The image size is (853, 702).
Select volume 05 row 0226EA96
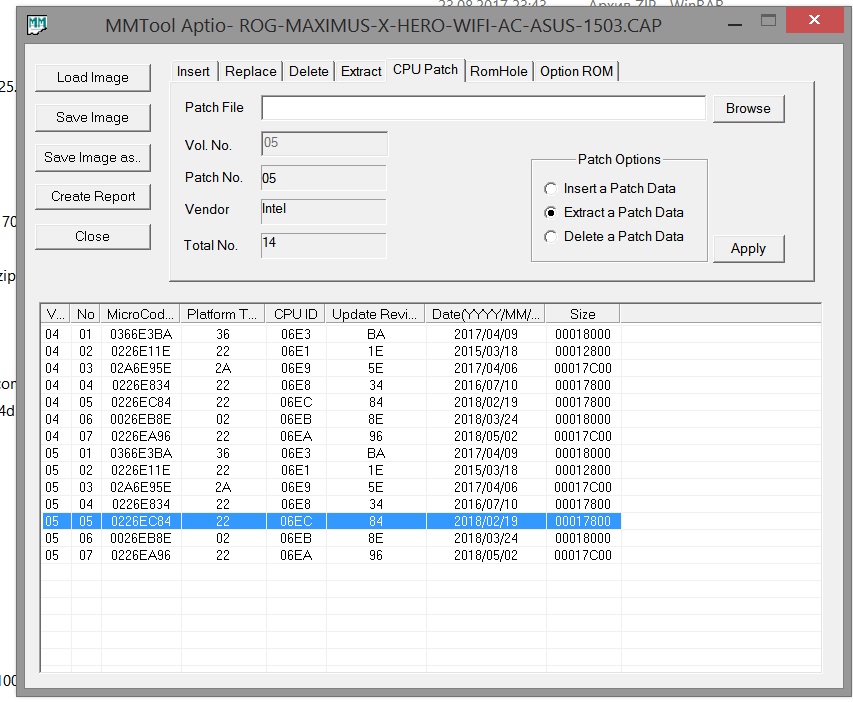(331, 555)
